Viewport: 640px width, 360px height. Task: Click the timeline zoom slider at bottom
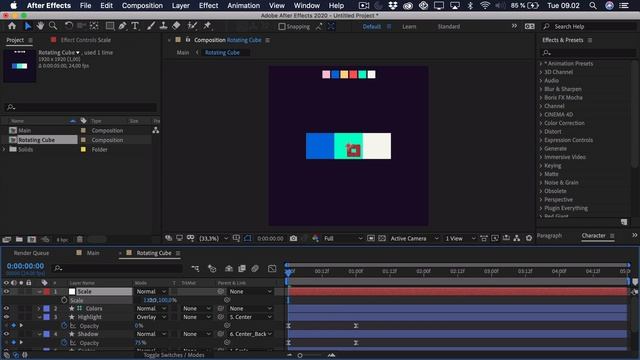click(x=300, y=355)
